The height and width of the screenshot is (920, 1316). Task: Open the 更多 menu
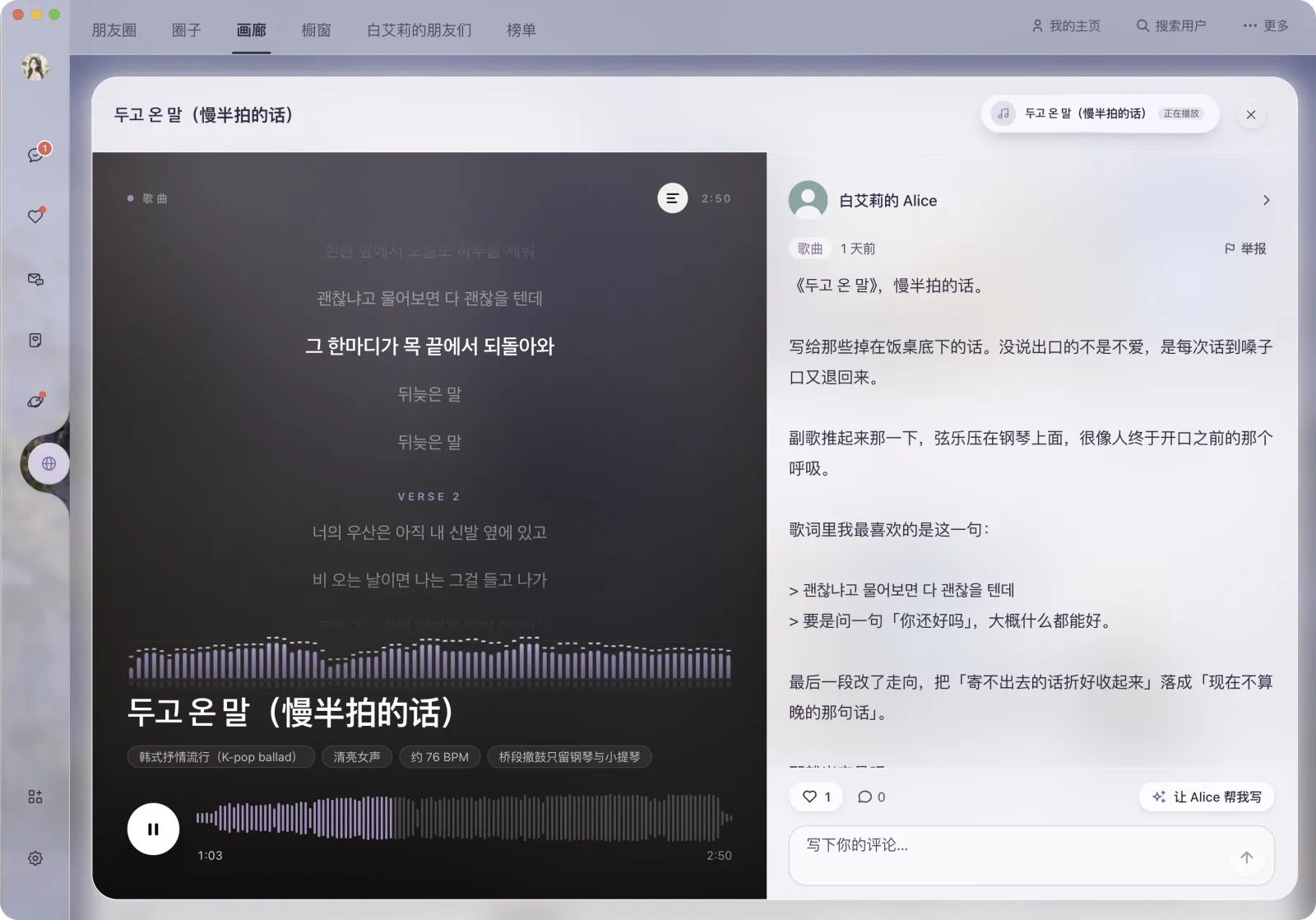tap(1266, 26)
